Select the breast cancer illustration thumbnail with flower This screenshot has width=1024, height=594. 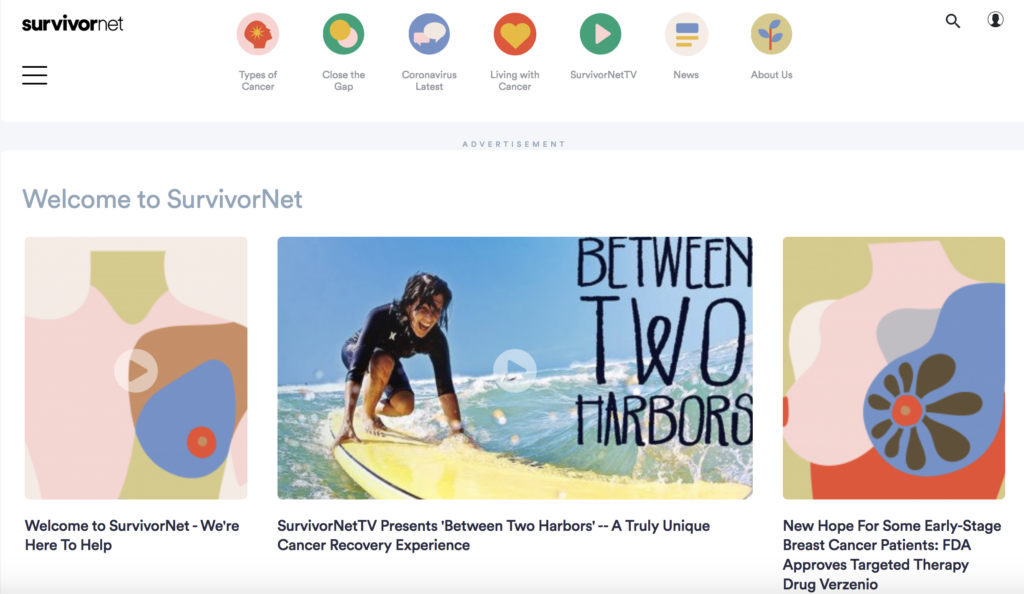pos(893,368)
